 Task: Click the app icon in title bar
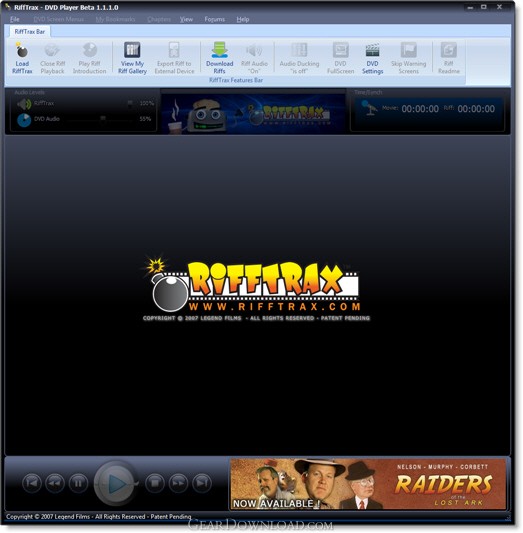[8, 7]
